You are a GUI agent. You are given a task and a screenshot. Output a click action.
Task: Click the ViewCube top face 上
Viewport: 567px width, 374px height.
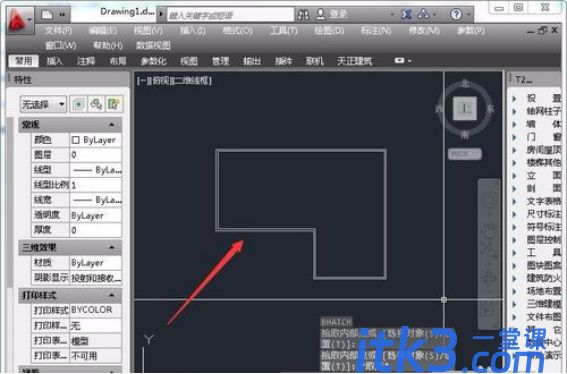click(465, 109)
